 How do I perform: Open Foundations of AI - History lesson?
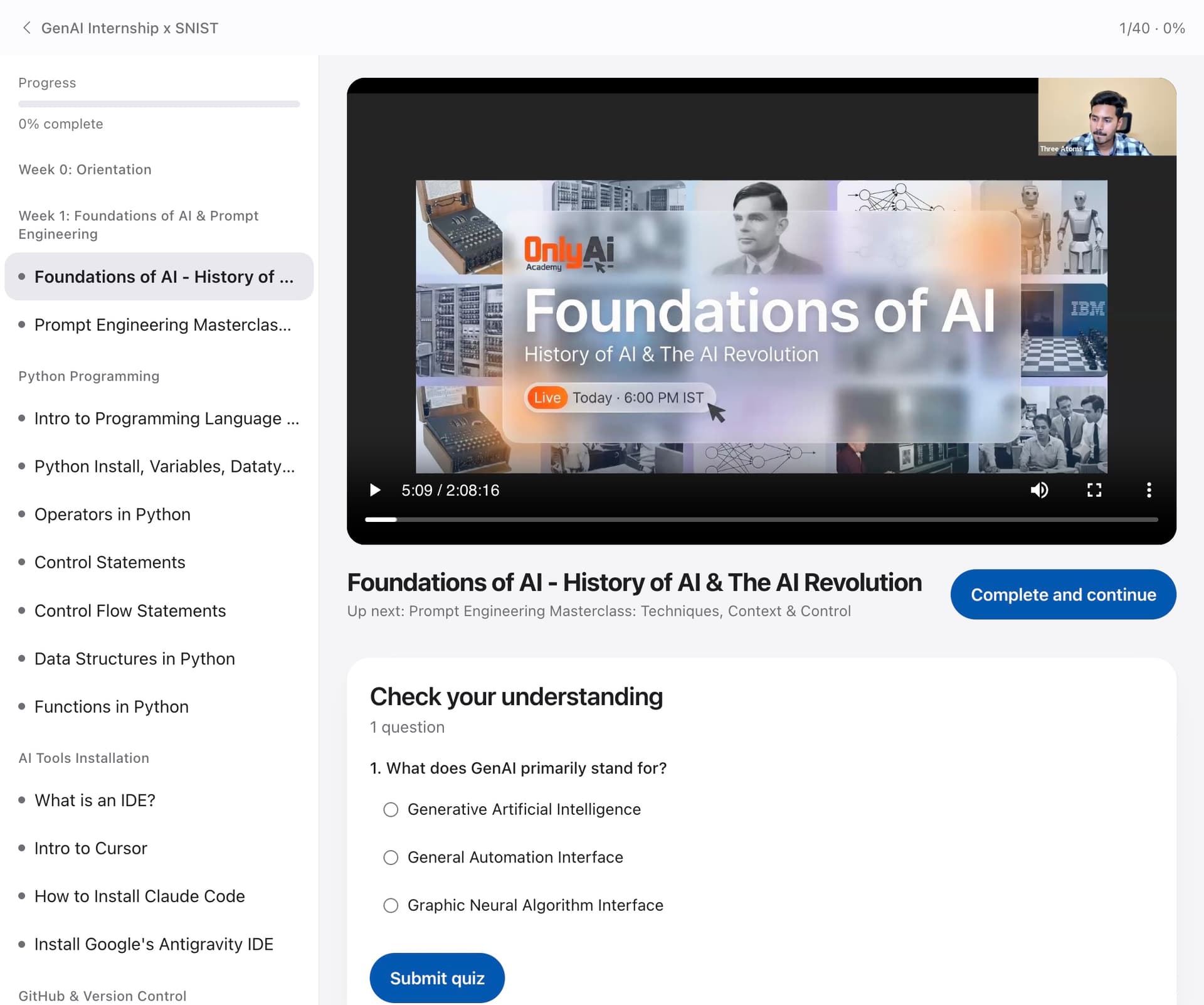[159, 277]
